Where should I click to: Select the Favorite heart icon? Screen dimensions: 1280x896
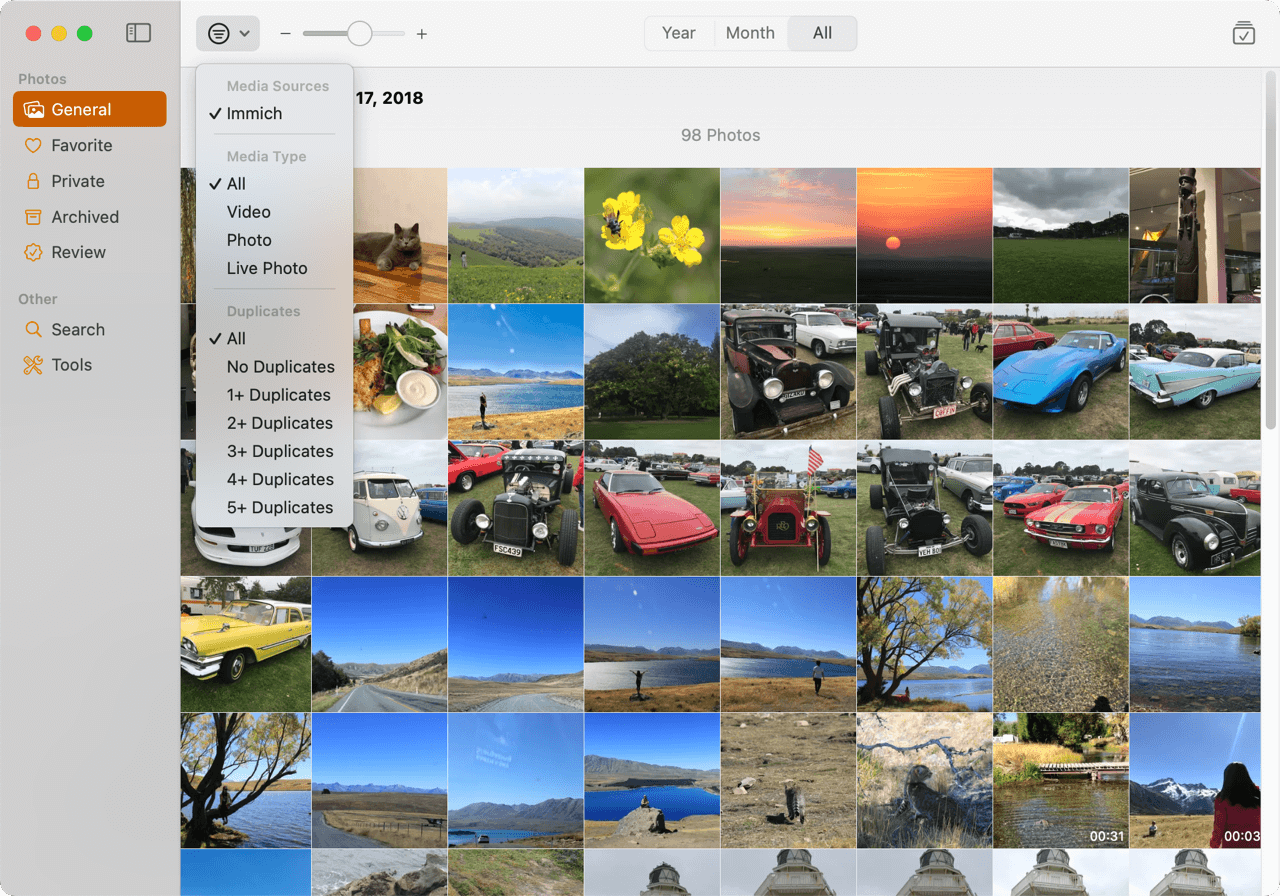coord(33,145)
